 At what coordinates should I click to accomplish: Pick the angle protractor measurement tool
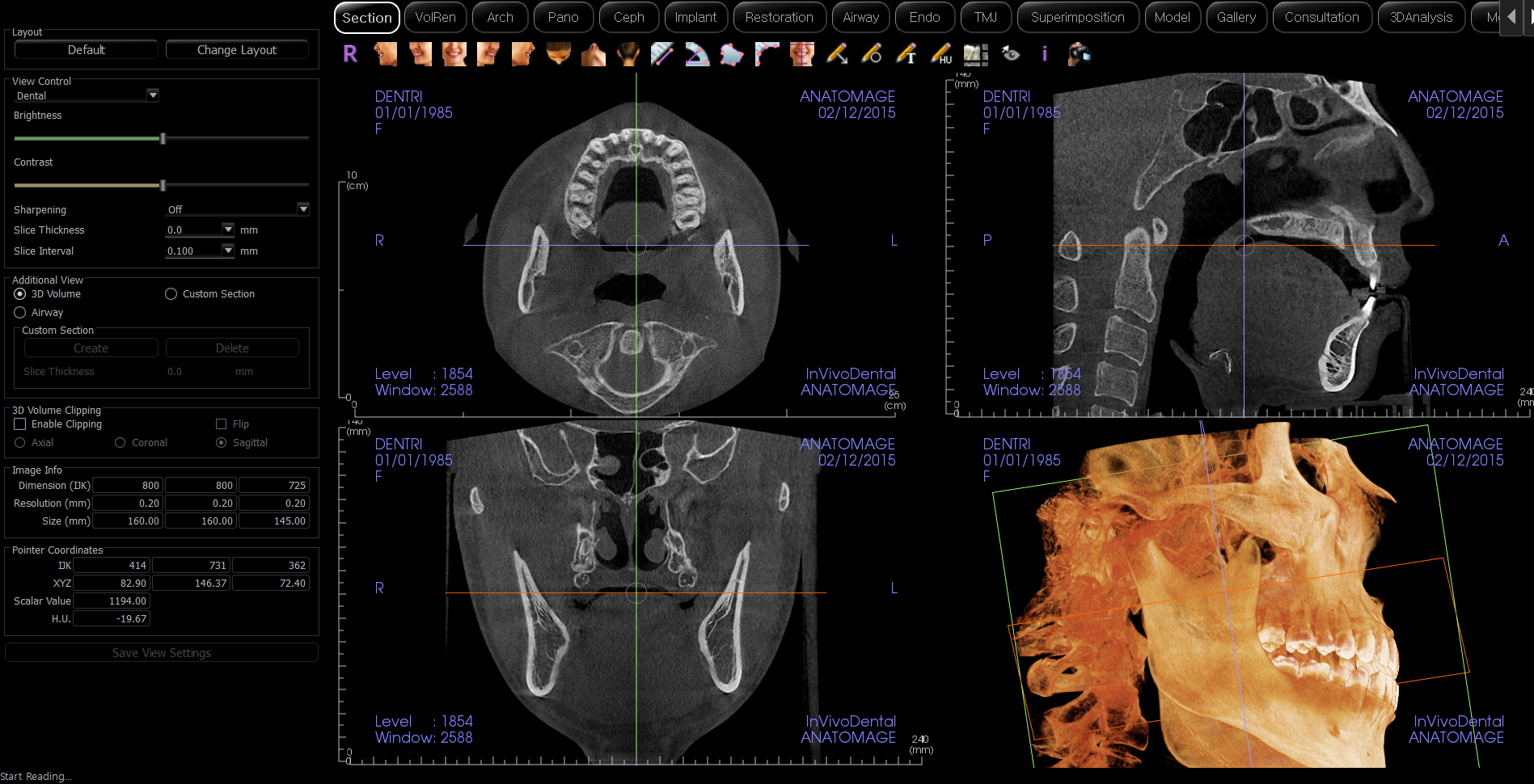pos(697,54)
